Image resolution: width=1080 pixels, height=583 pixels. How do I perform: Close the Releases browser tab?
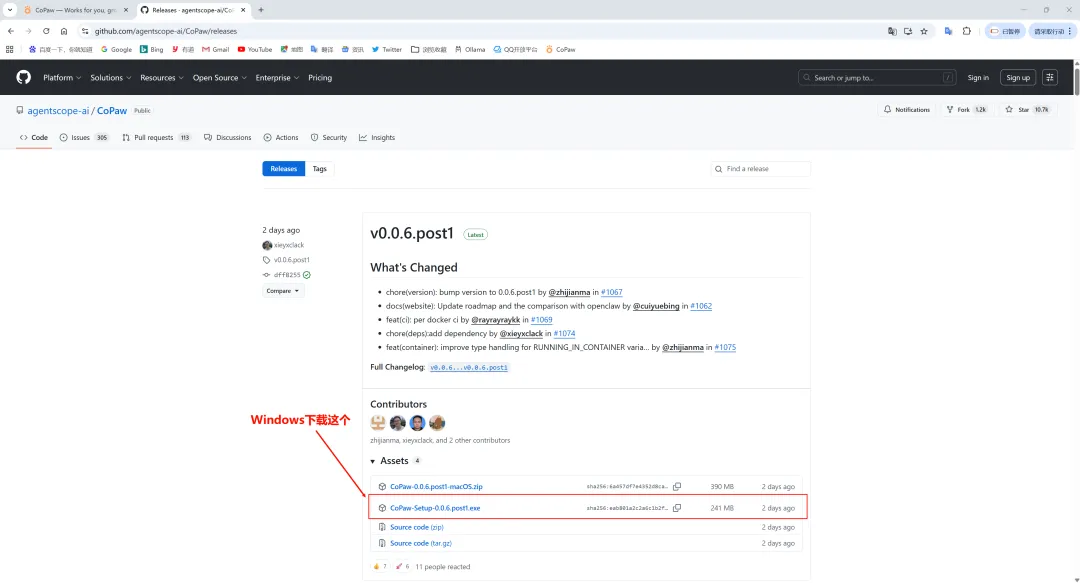(243, 10)
